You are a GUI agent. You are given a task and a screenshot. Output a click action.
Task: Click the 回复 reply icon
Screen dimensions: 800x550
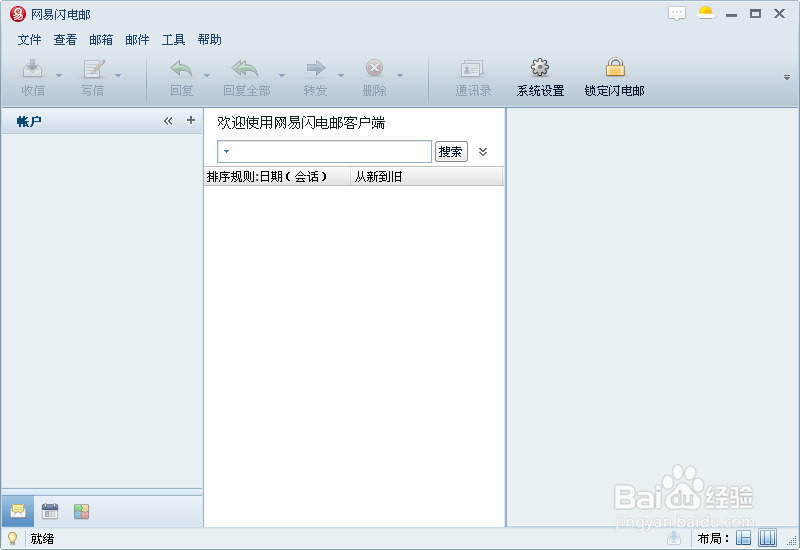(181, 69)
